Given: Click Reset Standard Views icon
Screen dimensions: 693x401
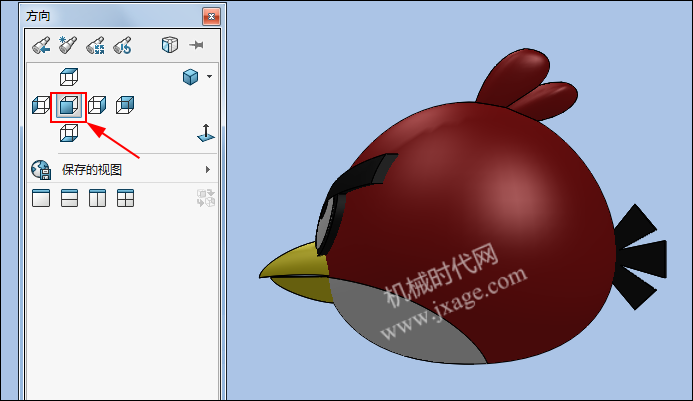Looking at the screenshot, I should (x=122, y=45).
